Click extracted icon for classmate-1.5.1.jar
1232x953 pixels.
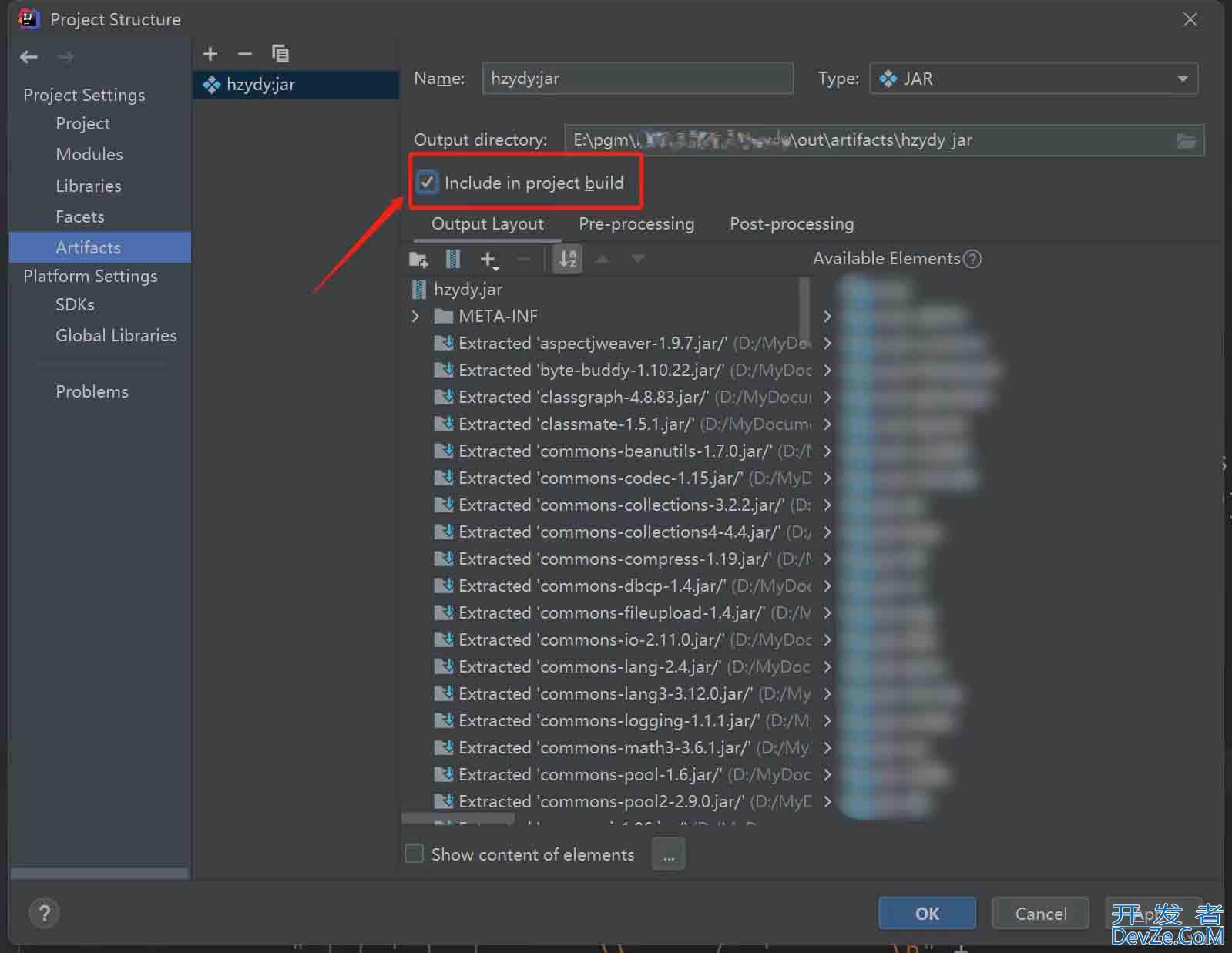pos(443,424)
